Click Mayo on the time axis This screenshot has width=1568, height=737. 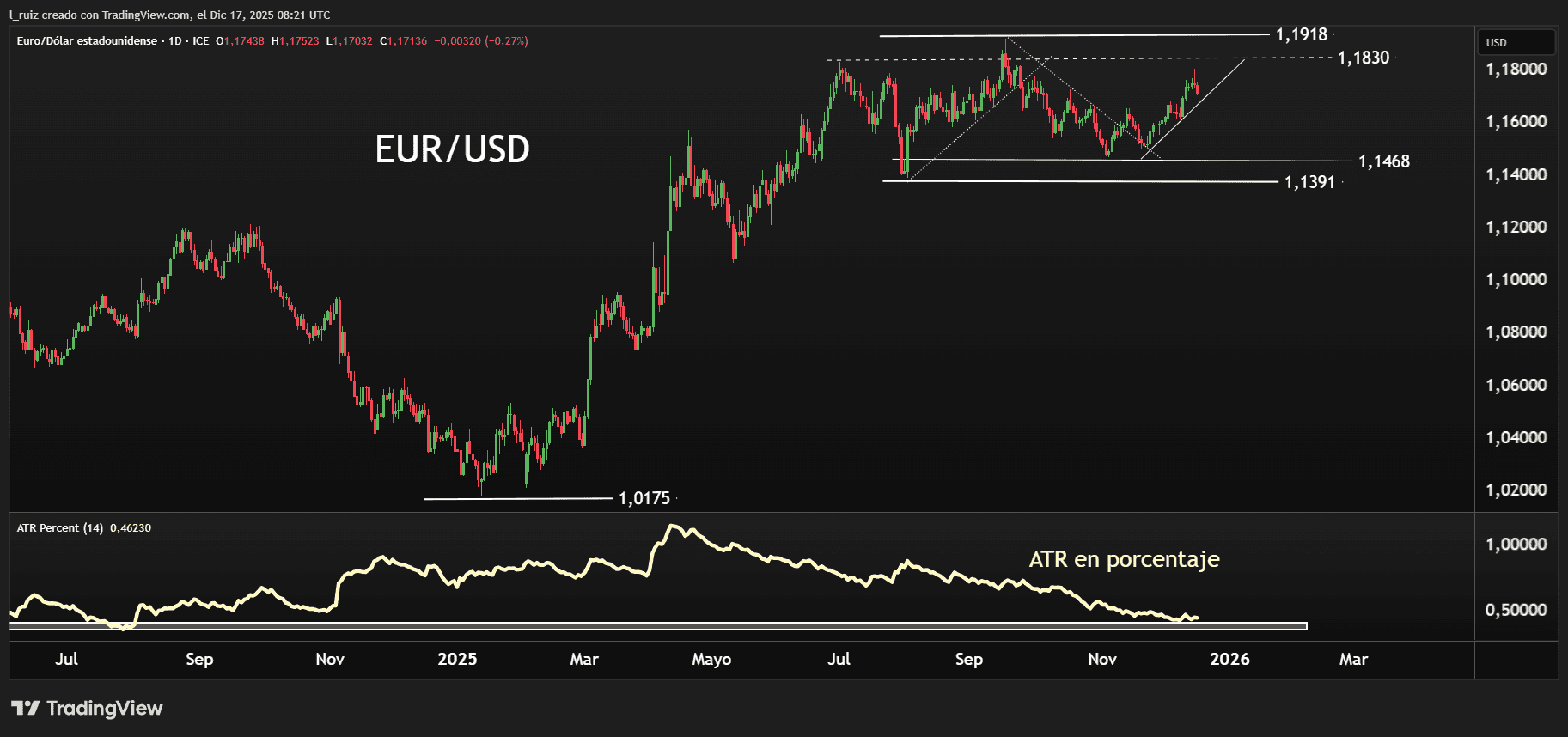coord(711,659)
